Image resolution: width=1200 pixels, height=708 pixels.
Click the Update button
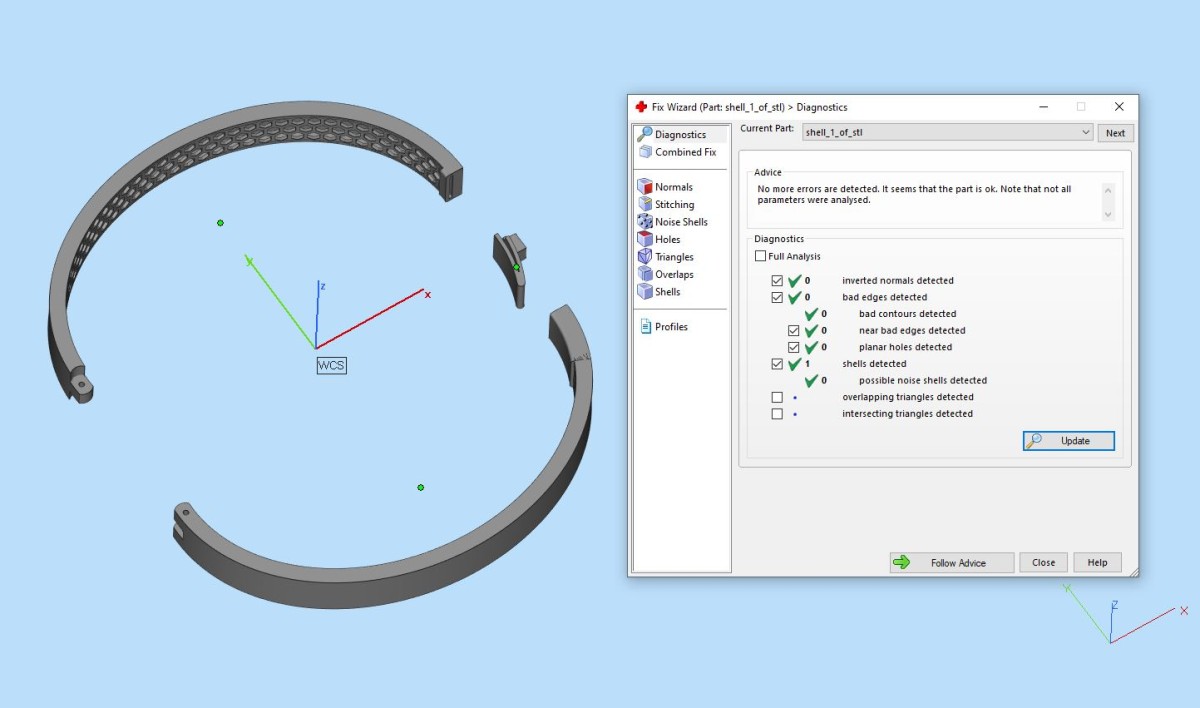[x=1068, y=441]
